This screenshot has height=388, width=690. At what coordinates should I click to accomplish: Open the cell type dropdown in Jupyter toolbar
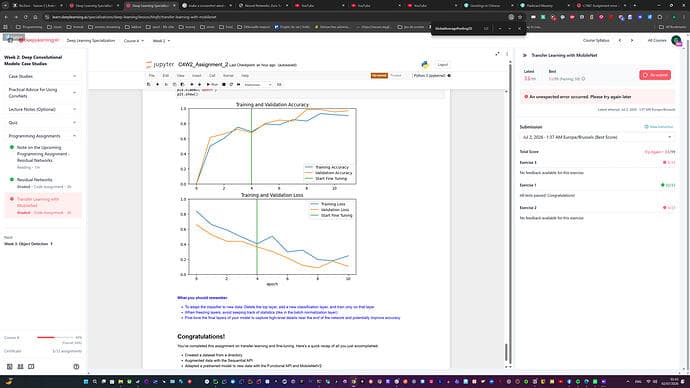(257, 84)
